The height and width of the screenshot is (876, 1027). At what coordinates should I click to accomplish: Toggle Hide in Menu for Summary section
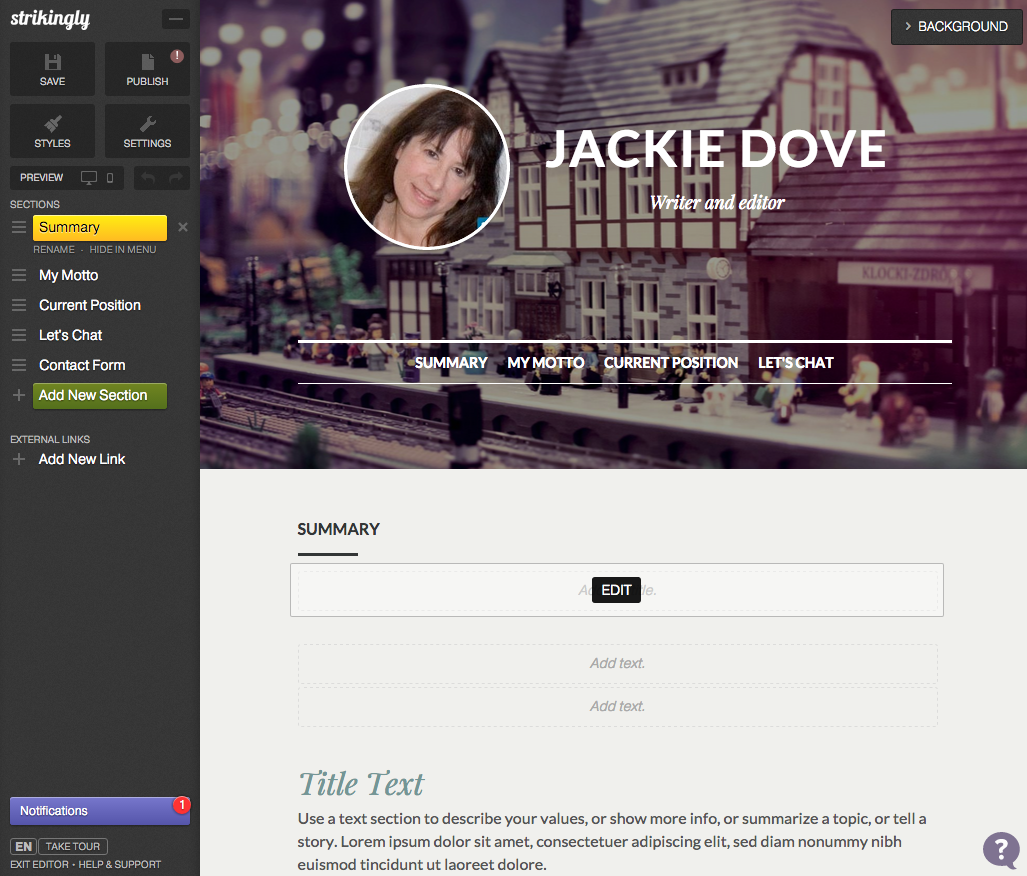click(123, 249)
